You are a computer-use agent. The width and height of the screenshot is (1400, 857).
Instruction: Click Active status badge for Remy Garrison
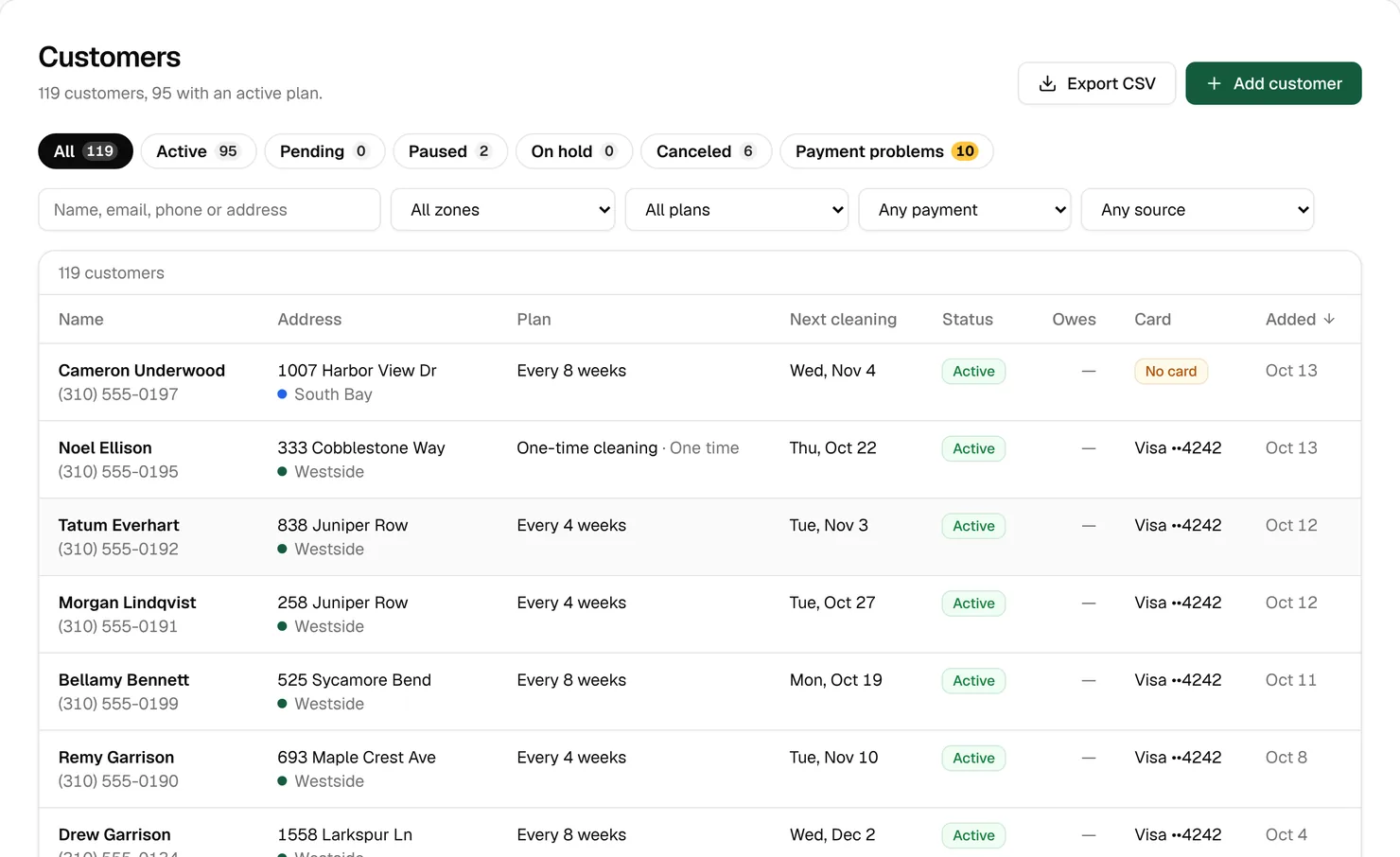tap(973, 759)
